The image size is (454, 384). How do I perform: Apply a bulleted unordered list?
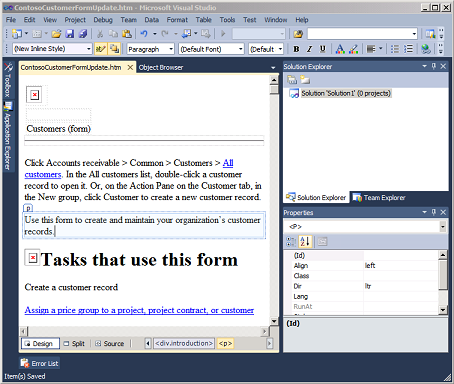tap(395, 49)
